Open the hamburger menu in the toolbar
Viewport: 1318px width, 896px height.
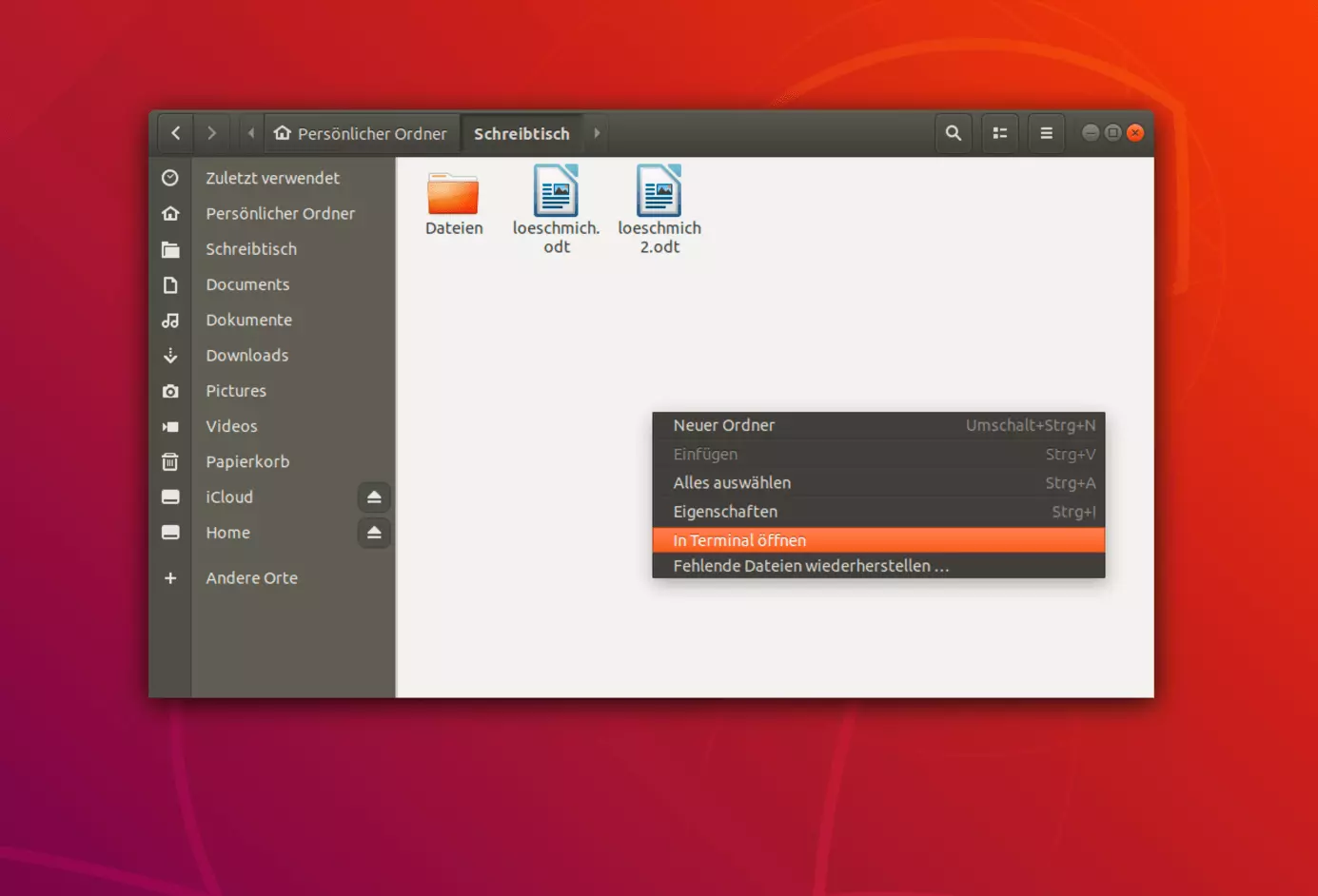[1047, 133]
